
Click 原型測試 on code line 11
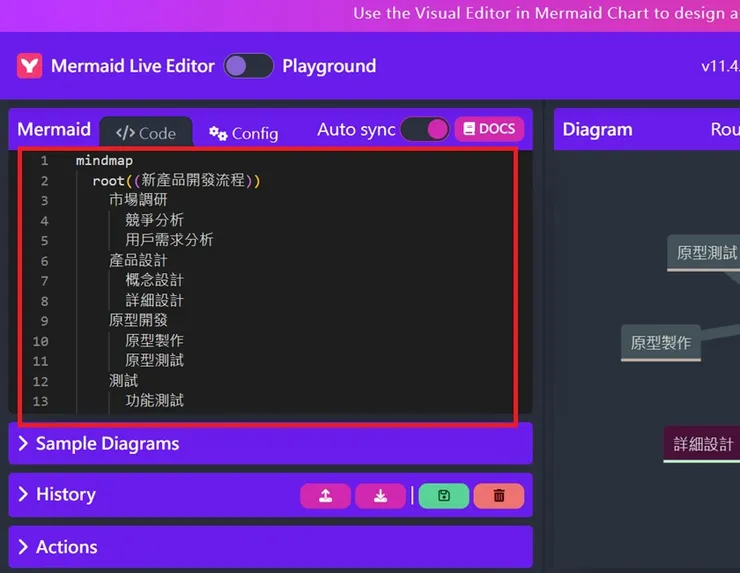point(154,360)
